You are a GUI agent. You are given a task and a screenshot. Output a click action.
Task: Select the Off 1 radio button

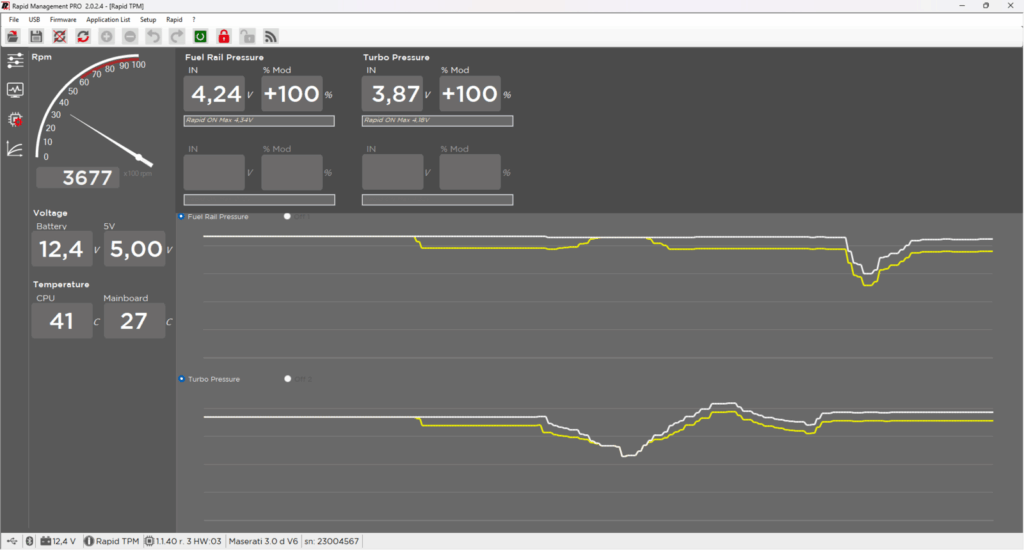[288, 216]
